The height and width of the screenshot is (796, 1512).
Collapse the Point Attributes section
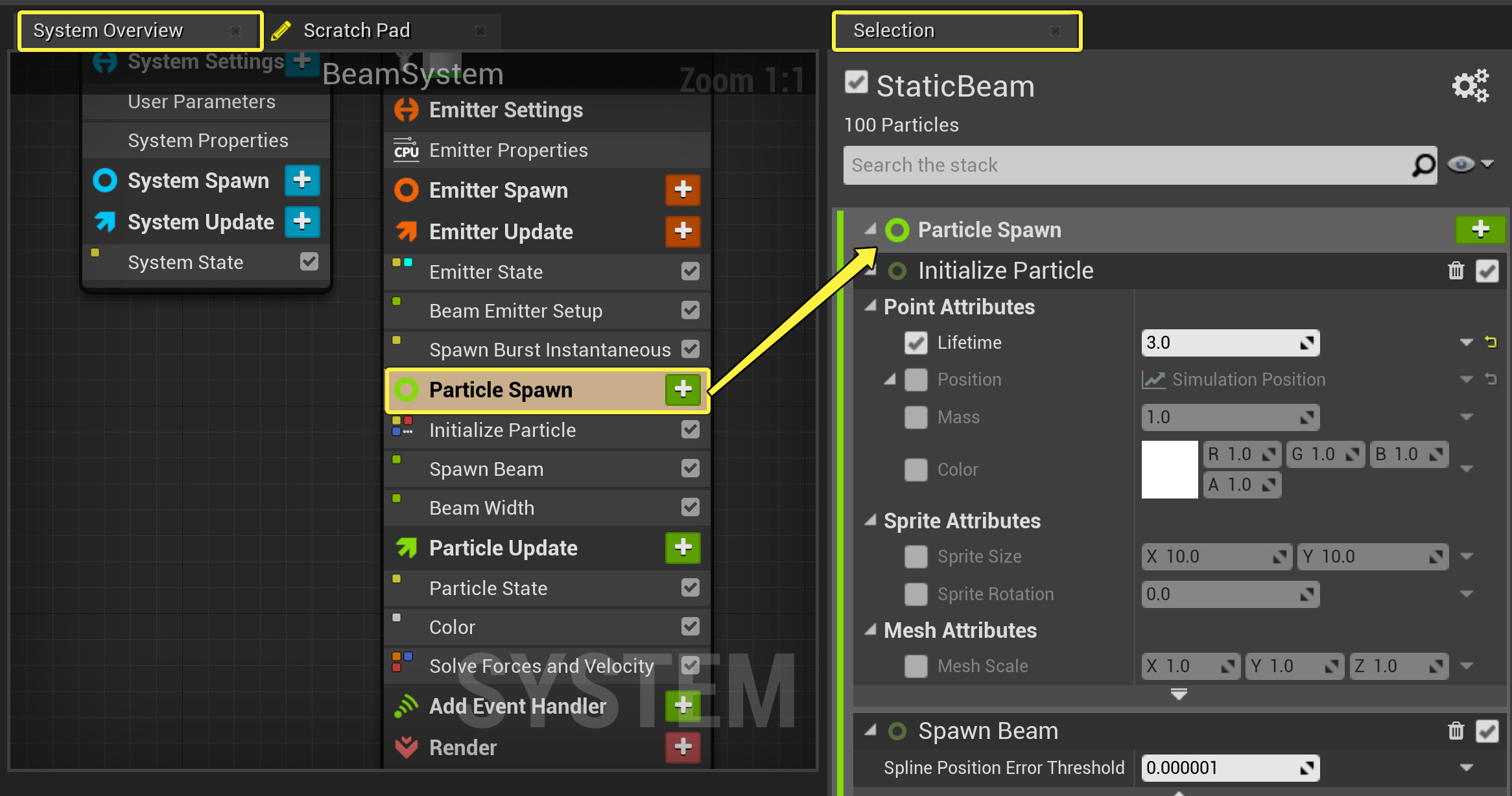tap(871, 306)
